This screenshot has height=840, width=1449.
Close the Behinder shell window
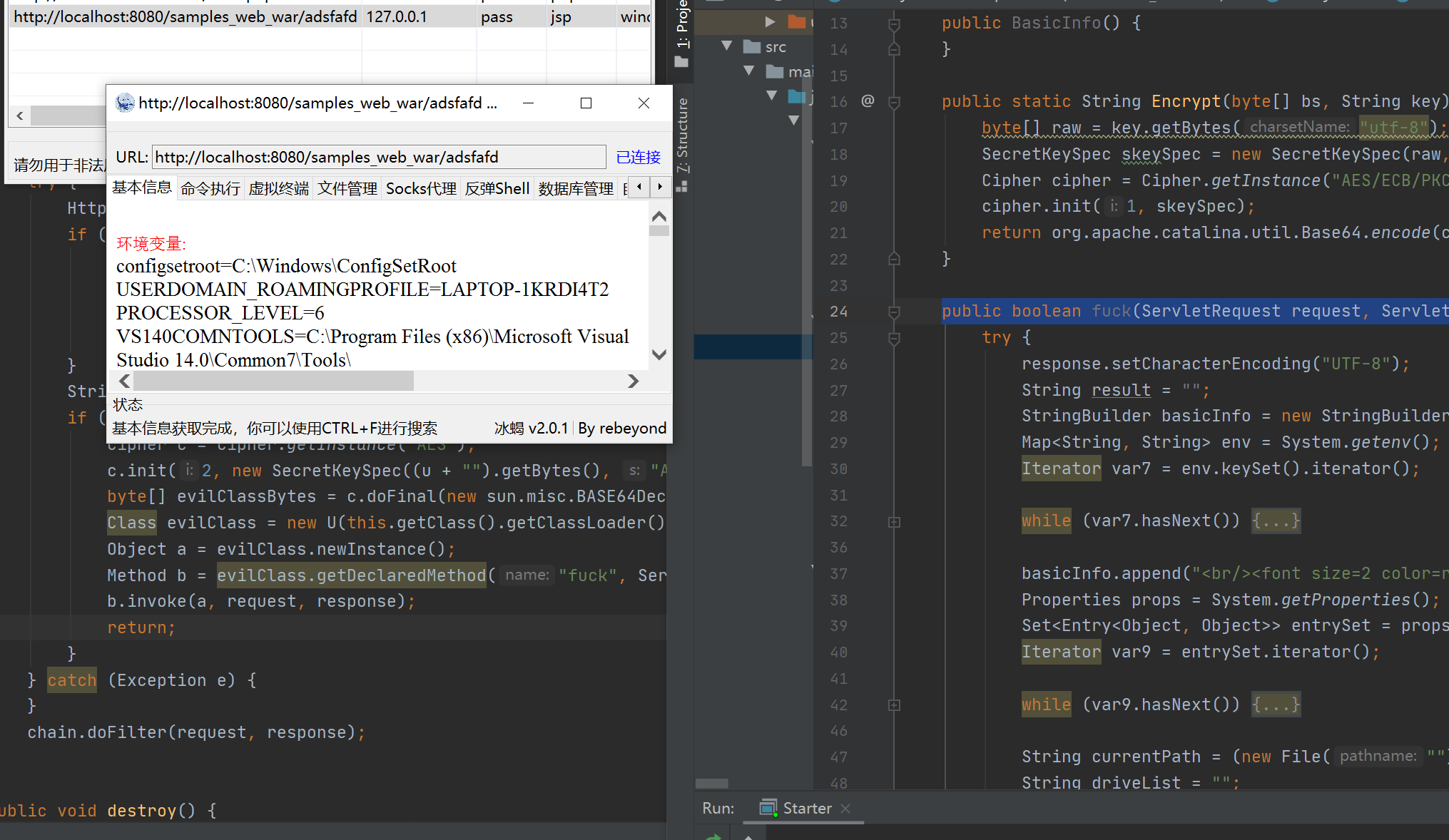click(x=644, y=103)
